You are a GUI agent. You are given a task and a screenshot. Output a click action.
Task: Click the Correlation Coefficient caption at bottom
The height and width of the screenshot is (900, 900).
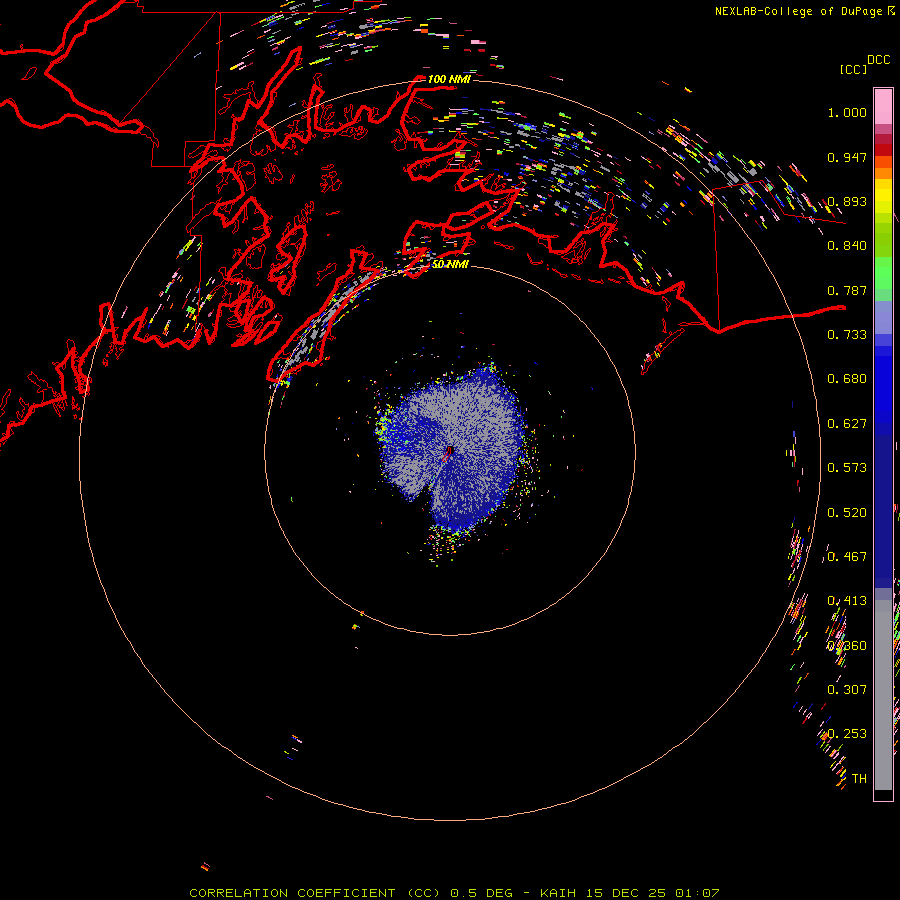click(x=454, y=893)
